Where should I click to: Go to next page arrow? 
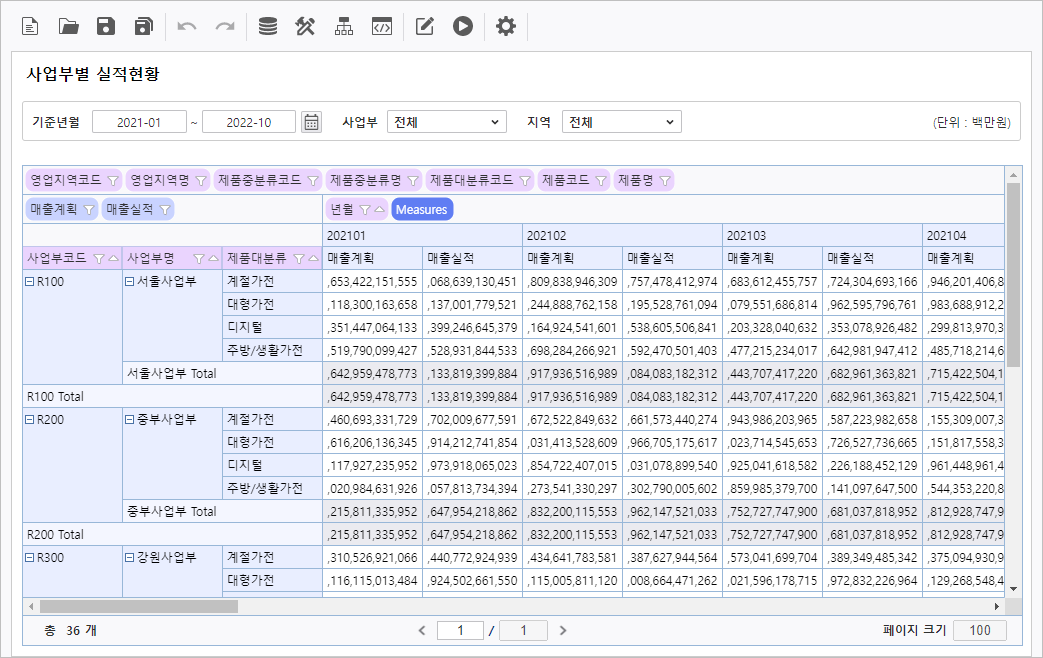[563, 630]
